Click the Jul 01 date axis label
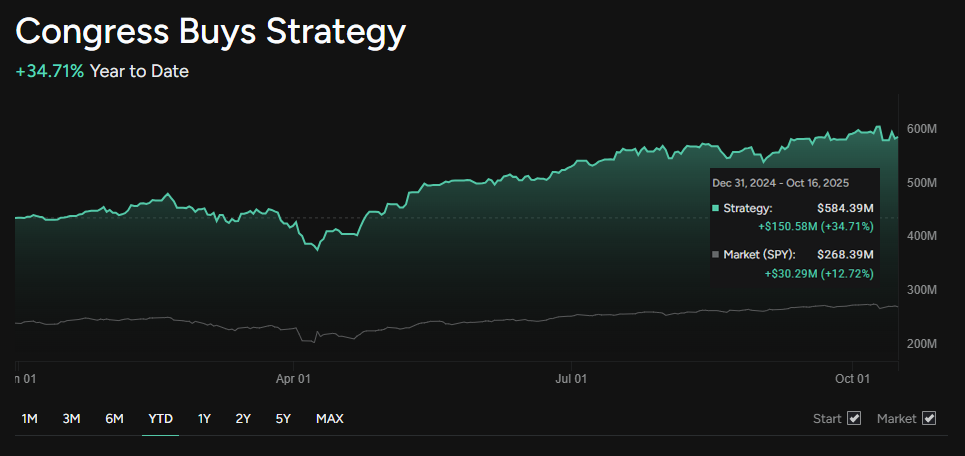This screenshot has width=965, height=456. (x=571, y=378)
